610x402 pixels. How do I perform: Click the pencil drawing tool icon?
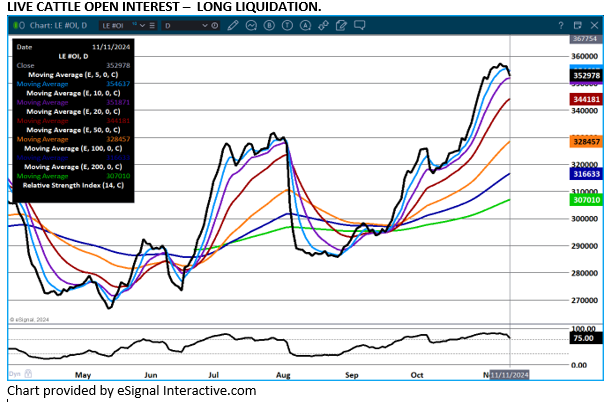231,24
